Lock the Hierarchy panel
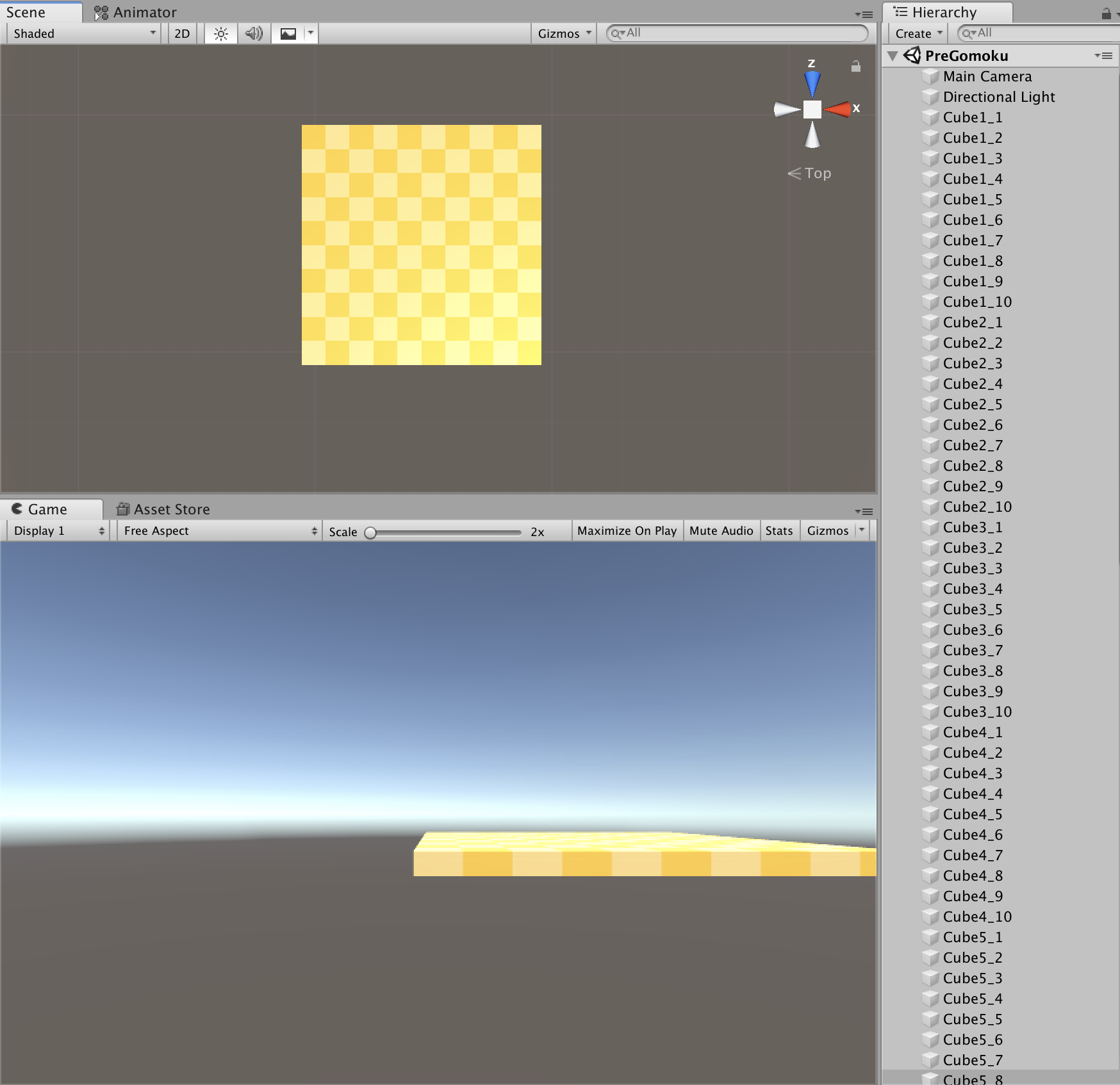 [1106, 13]
